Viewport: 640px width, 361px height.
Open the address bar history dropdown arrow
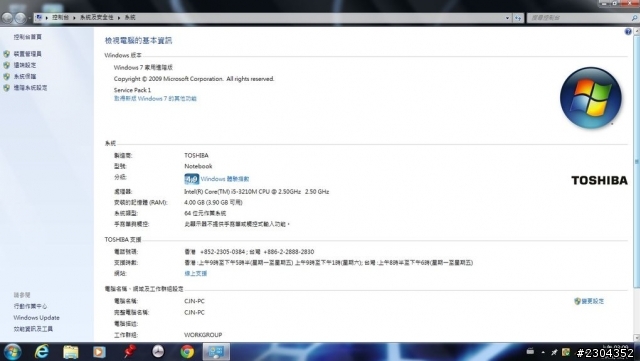[x=507, y=18]
